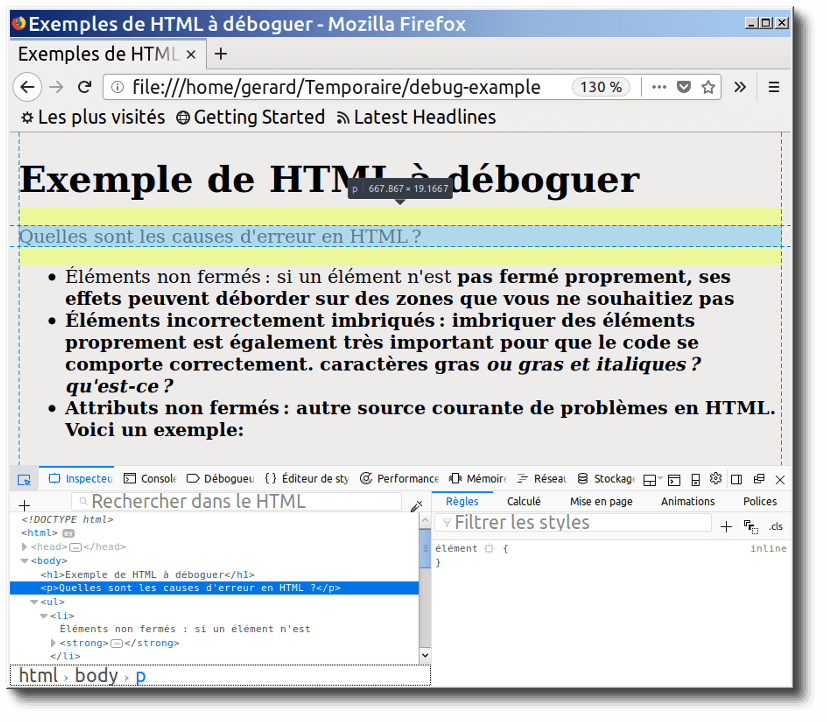Click the Rechercher dans le HTML field
827x722 pixels.
[x=236, y=501]
